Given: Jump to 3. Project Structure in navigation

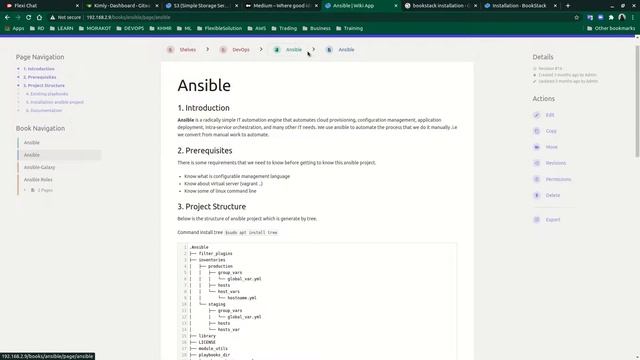Looking at the screenshot, I should click(44, 86).
